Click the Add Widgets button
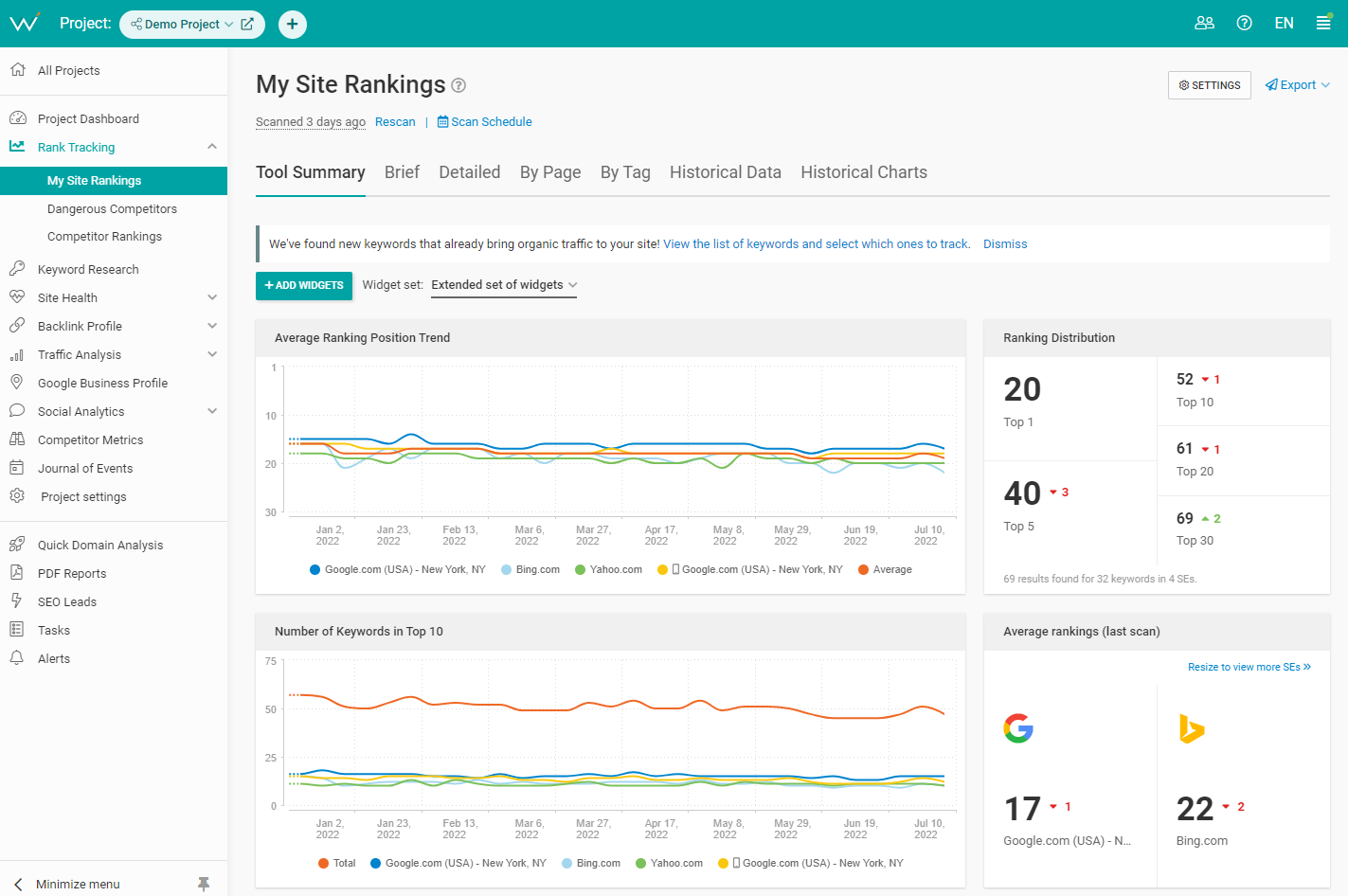 click(x=304, y=286)
